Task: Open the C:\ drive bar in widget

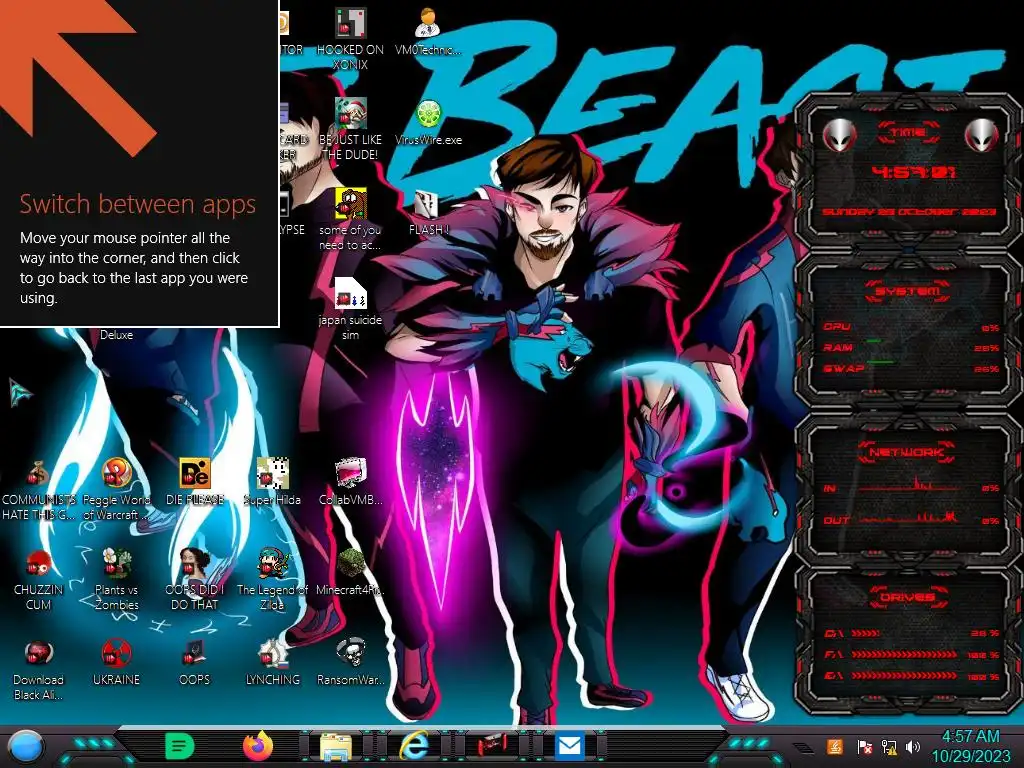Action: (x=912, y=633)
